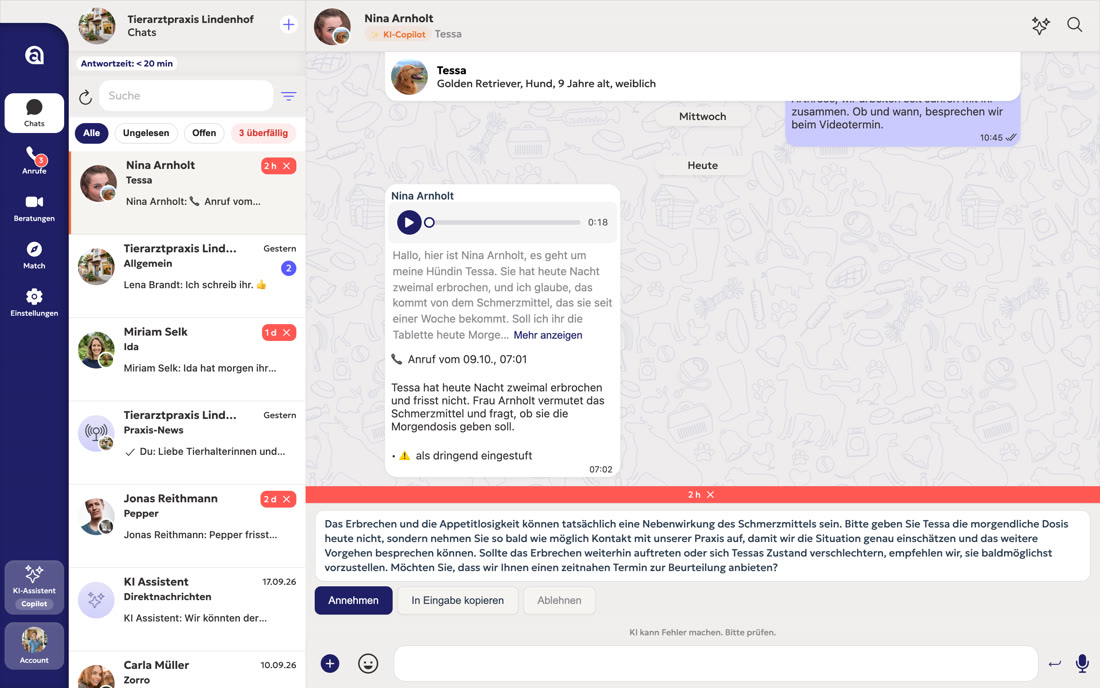Open KI-Assistent Copilot in sidebar

pos(34,587)
